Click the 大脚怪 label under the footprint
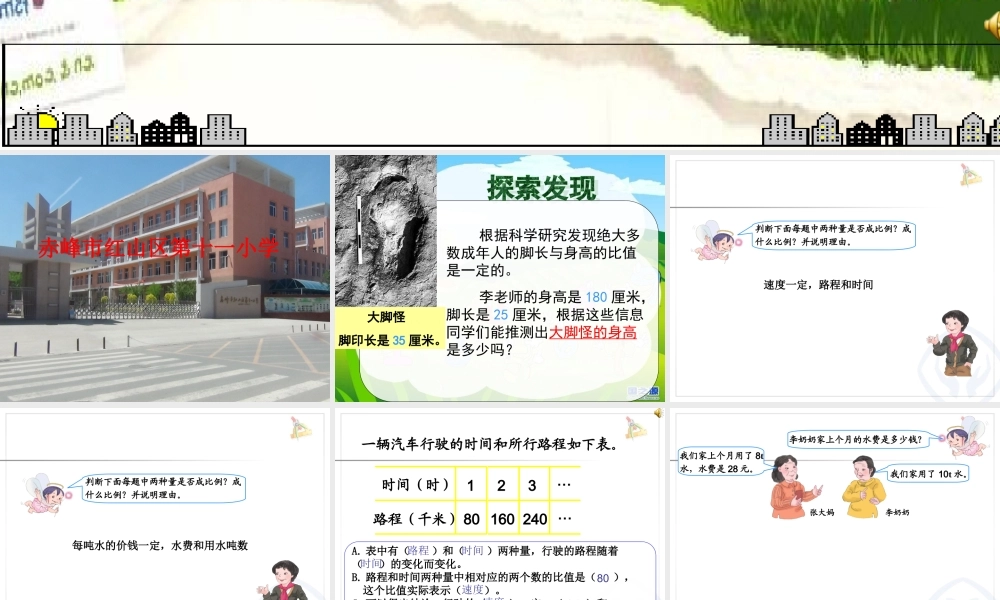 pos(386,317)
